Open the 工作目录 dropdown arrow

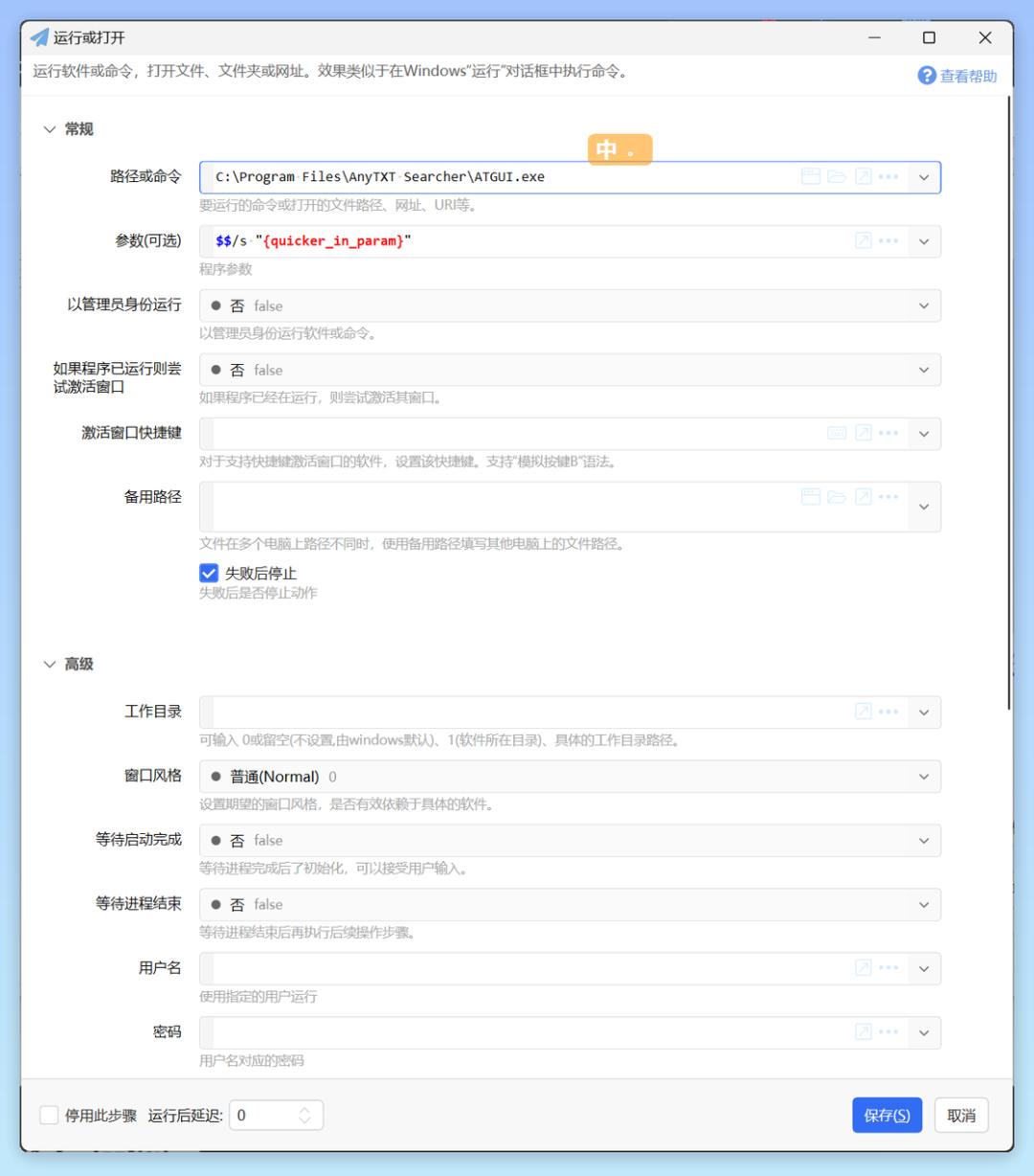(924, 712)
